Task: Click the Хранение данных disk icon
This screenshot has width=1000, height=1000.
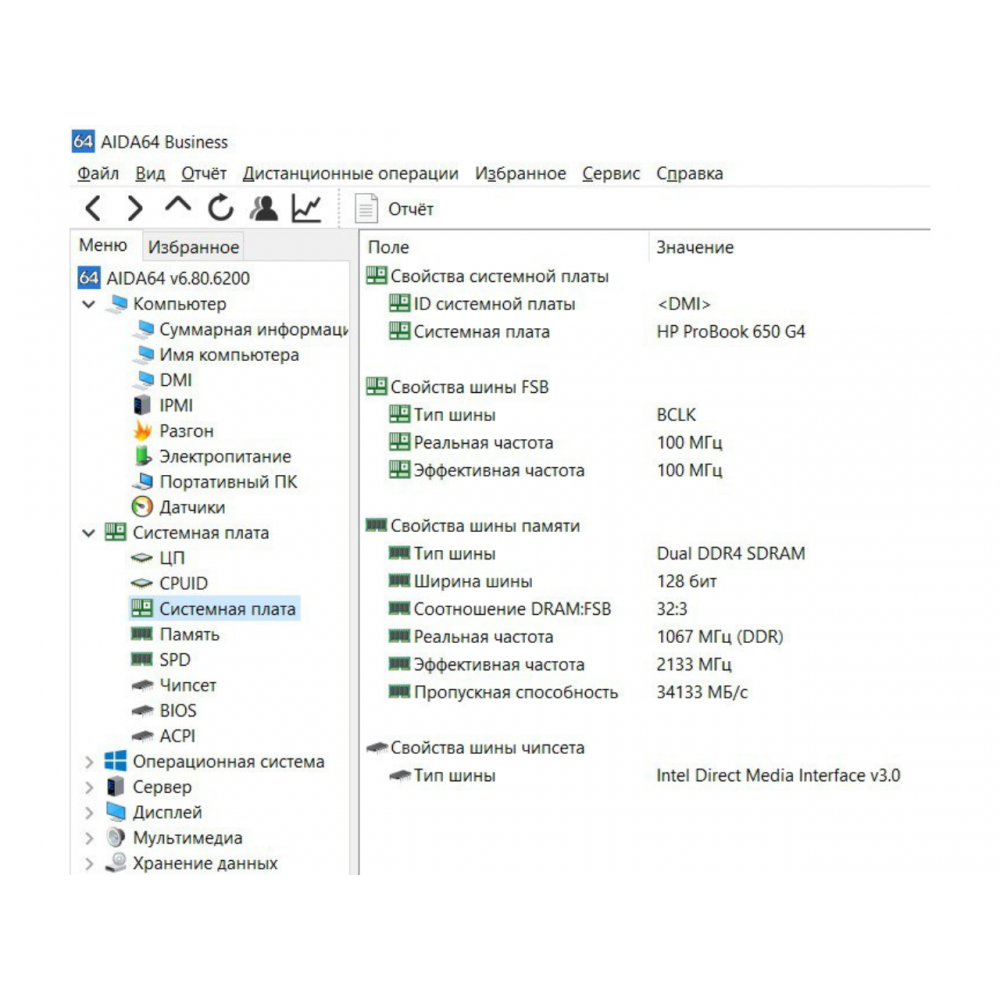Action: click(x=115, y=863)
